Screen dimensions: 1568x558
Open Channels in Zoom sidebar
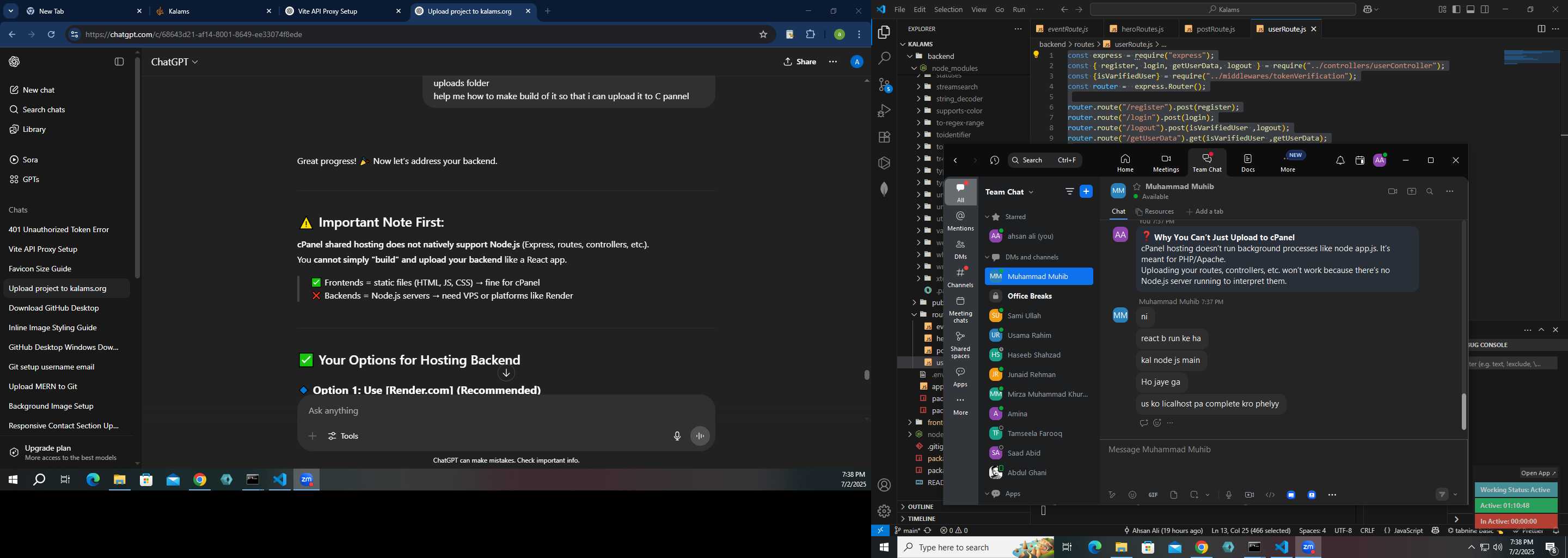point(960,278)
